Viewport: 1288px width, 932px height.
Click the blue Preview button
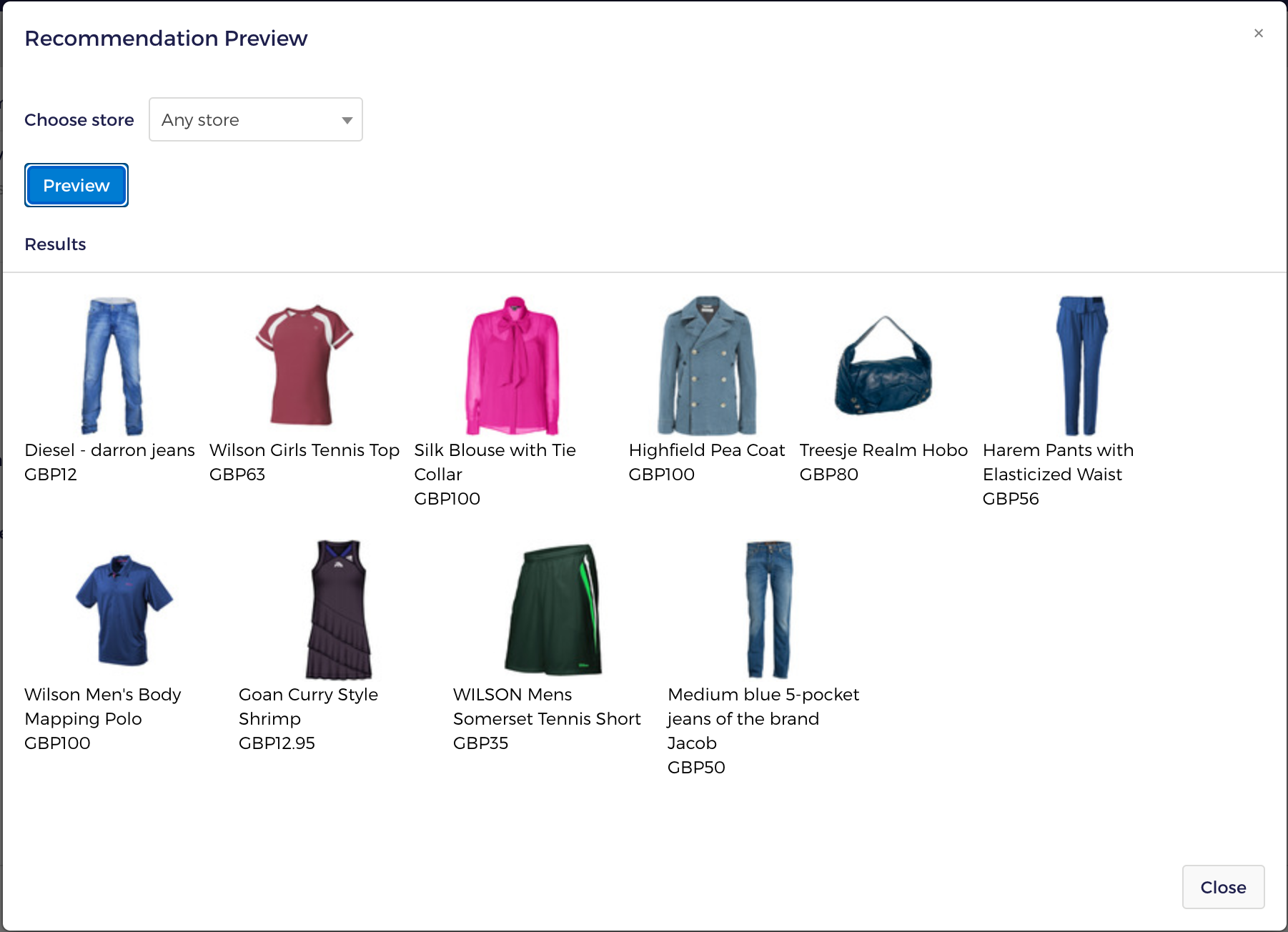76,185
